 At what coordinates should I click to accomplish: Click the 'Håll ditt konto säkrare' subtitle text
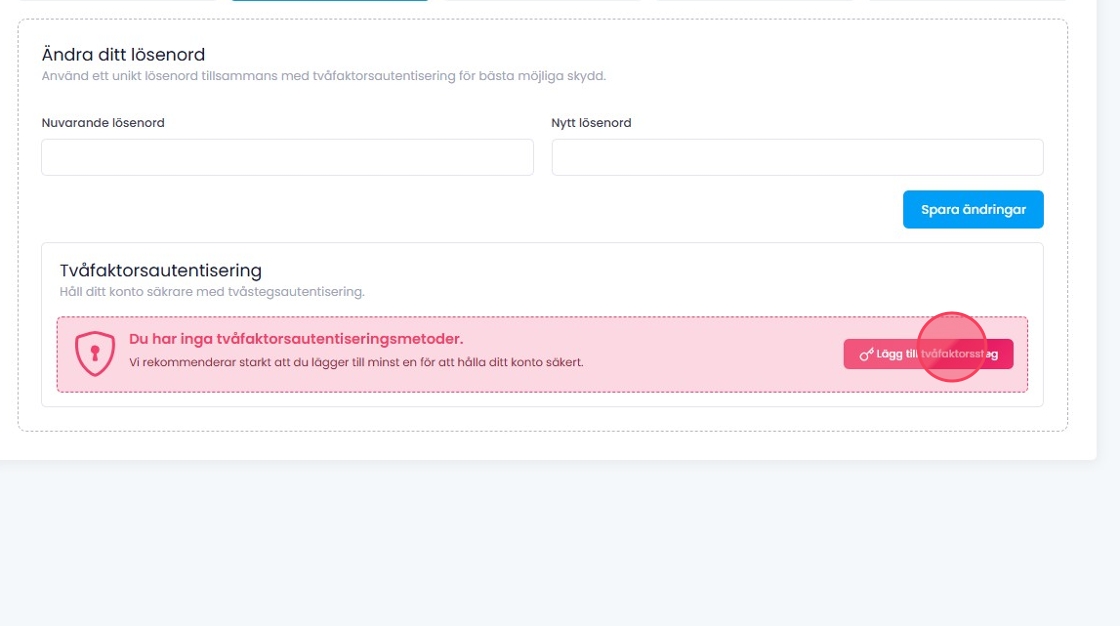(x=212, y=292)
